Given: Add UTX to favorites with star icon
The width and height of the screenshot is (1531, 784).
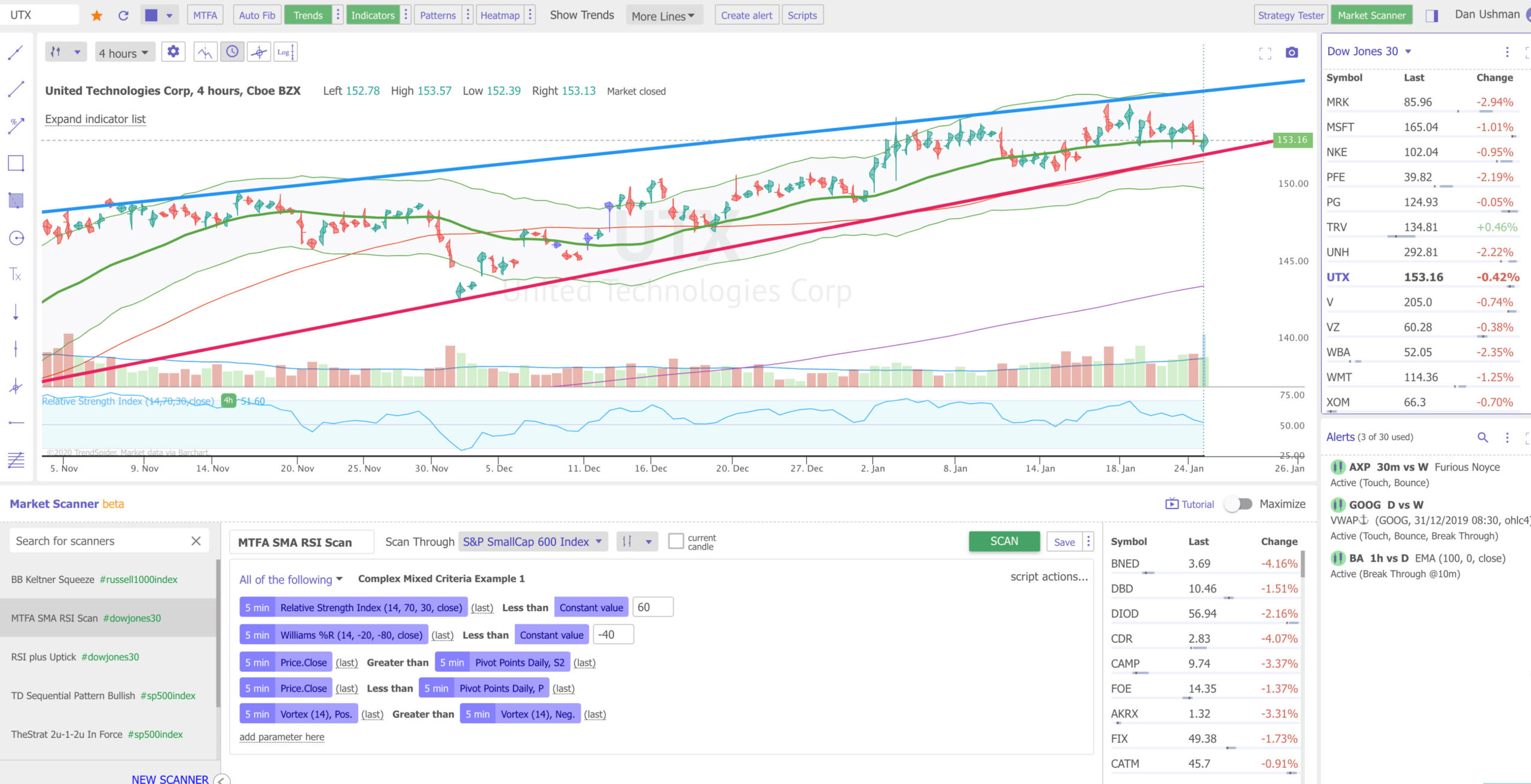Looking at the screenshot, I should (96, 16).
